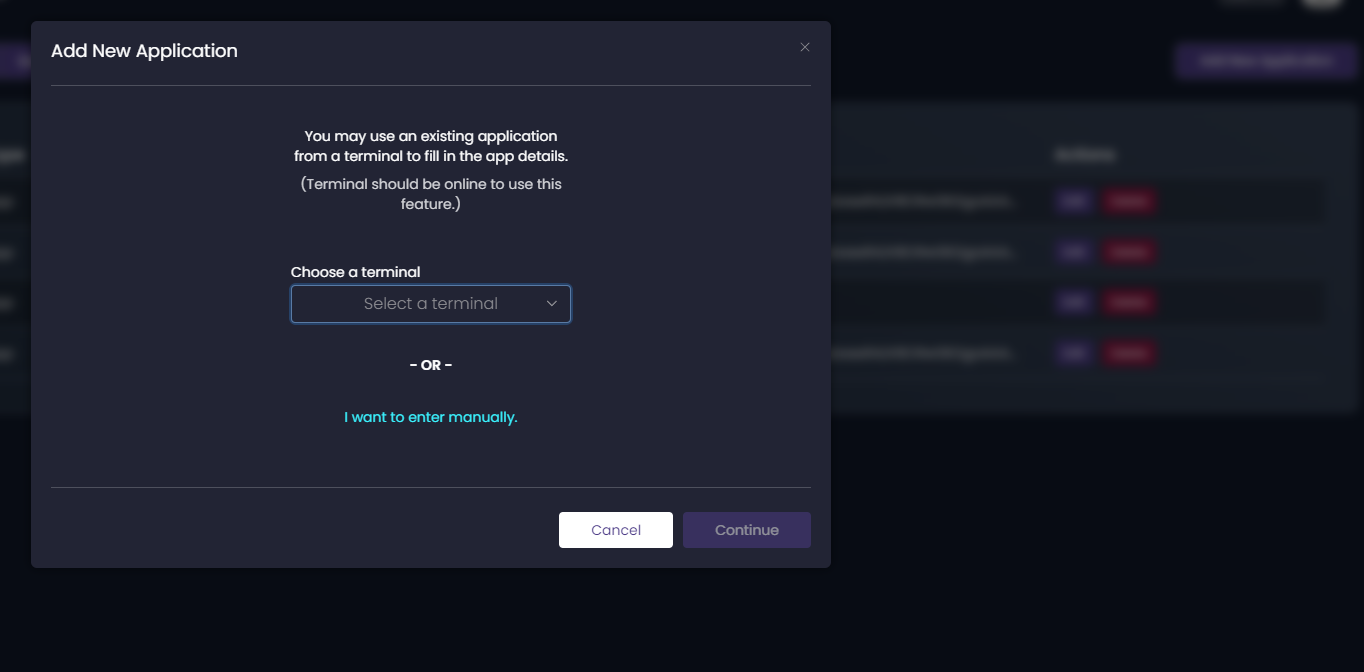The width and height of the screenshot is (1364, 672).
Task: Click the purple action button behind the dialog
Action: [1266, 60]
